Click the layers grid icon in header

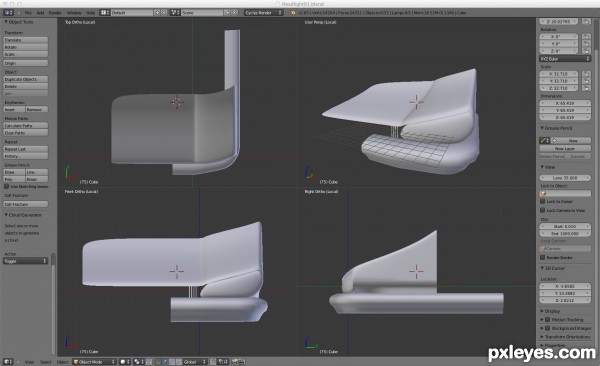pyautogui.click(x=222, y=362)
